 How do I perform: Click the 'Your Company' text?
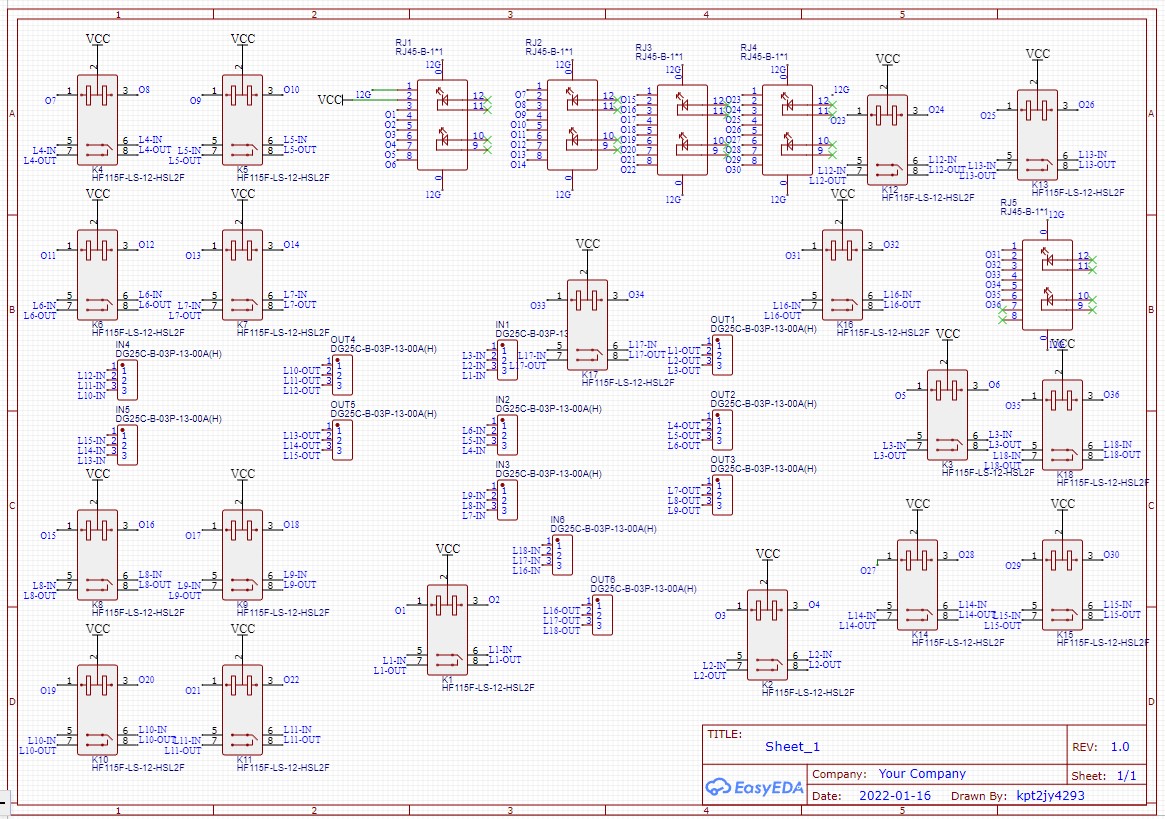(922, 774)
